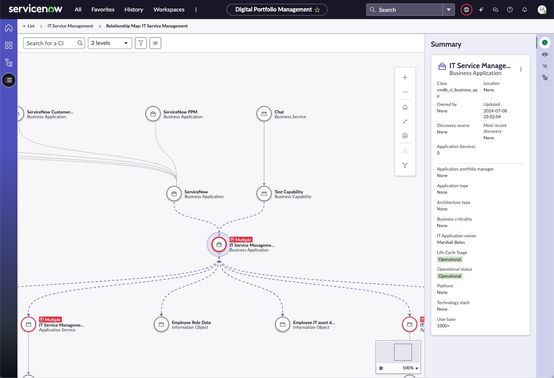Click the home icon in left sidebar

[x=8, y=28]
